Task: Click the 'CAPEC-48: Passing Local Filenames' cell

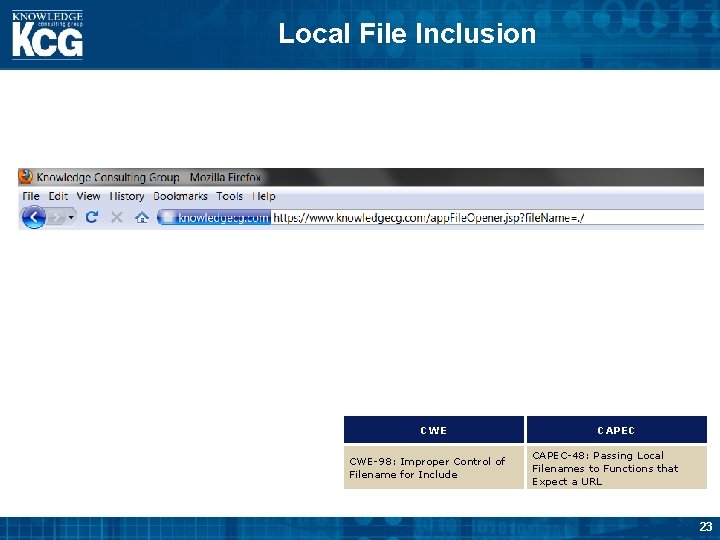Action: (617, 467)
